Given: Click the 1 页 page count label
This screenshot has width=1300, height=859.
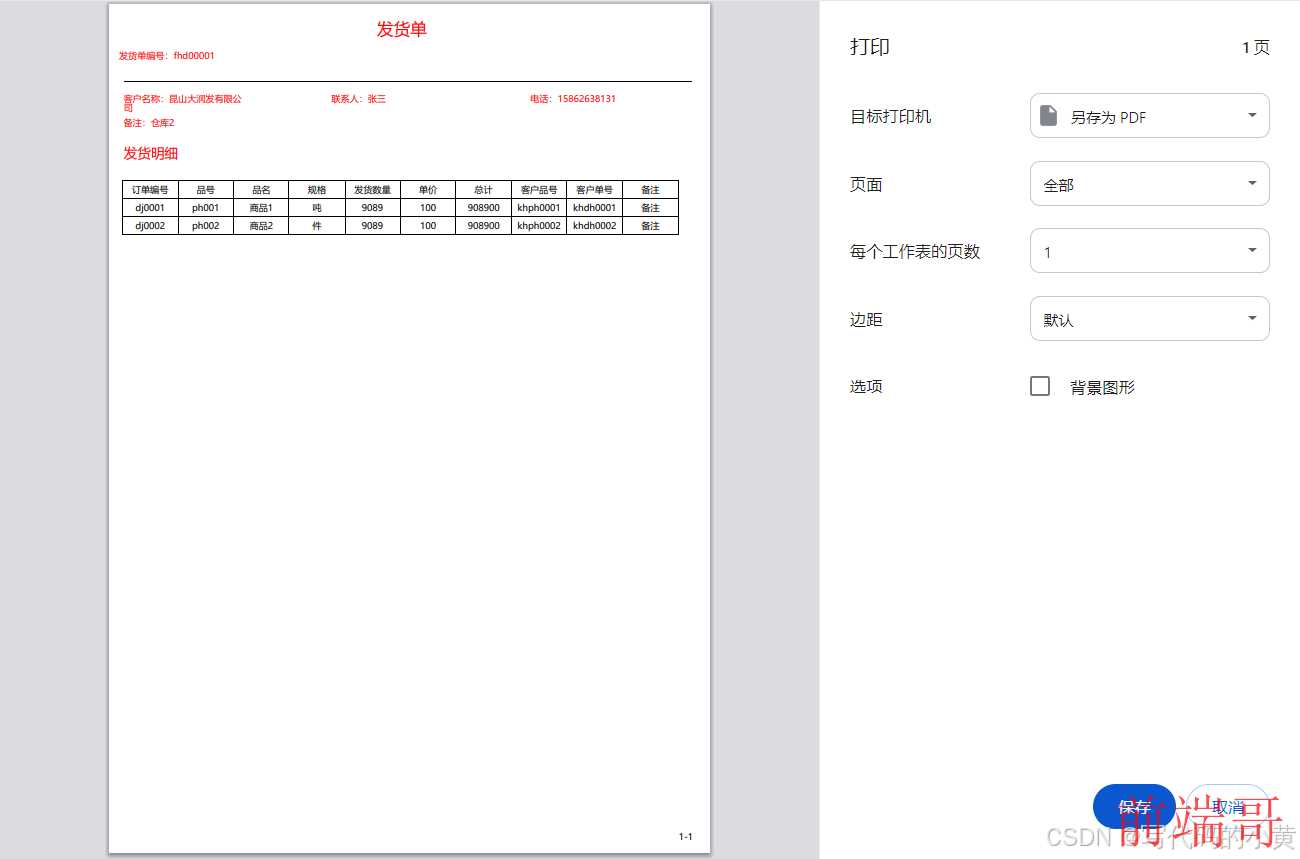Looking at the screenshot, I should click(1256, 47).
